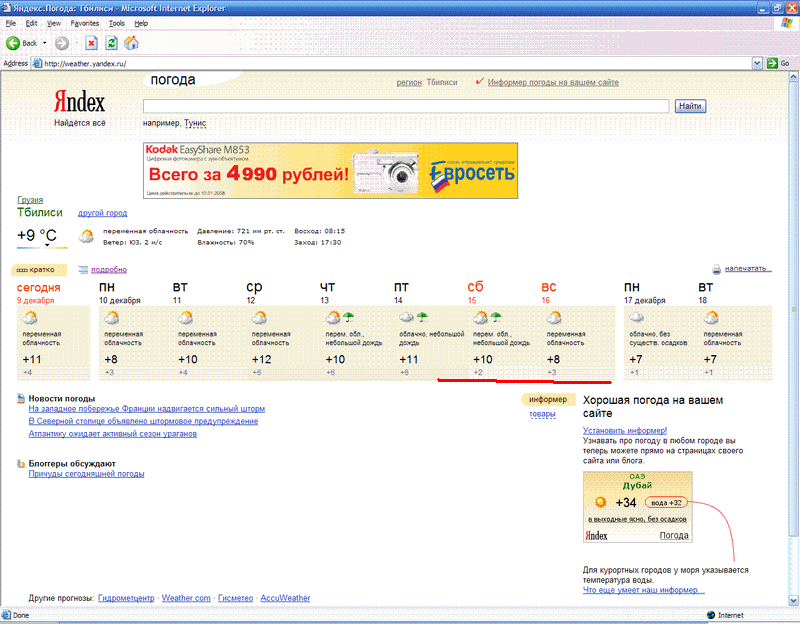The height and width of the screenshot is (624, 800).
Task: Open Что еще умеет наш информер link
Action: coord(644,590)
